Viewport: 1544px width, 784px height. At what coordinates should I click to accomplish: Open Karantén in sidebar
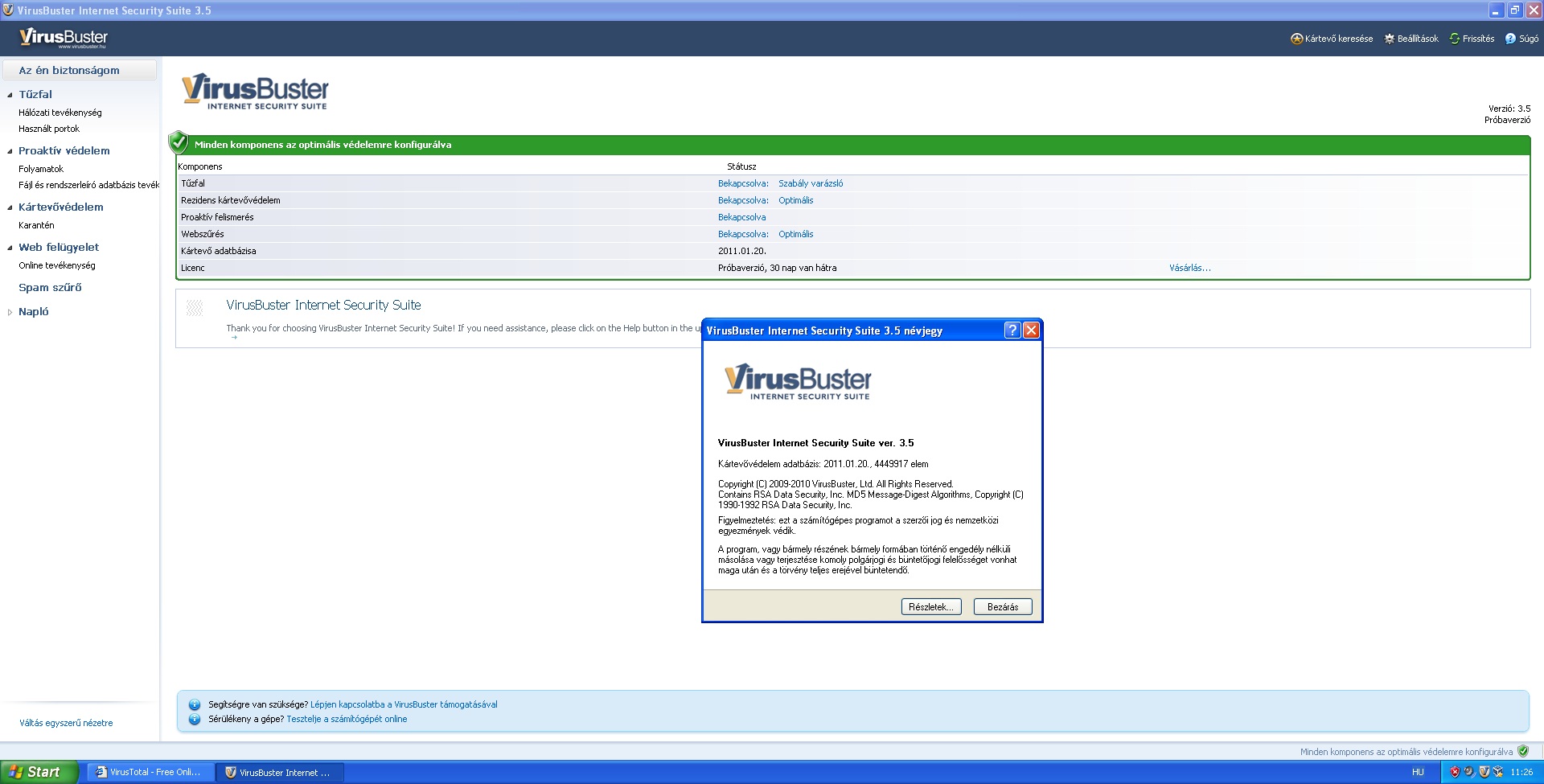tap(36, 225)
